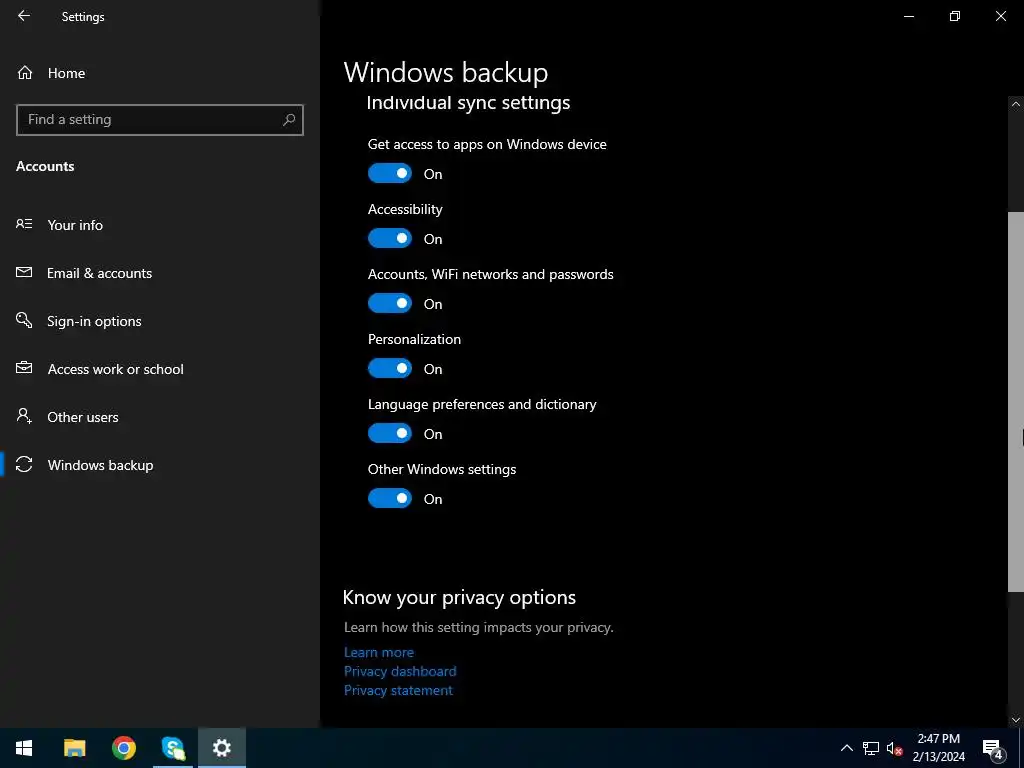1024x768 pixels.
Task: Open the Home icon in sidebar
Action: pyautogui.click(x=25, y=73)
